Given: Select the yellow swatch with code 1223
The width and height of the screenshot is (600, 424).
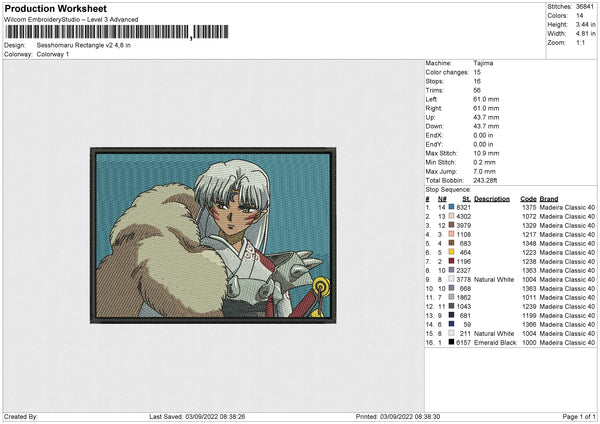Looking at the screenshot, I should click(452, 252).
